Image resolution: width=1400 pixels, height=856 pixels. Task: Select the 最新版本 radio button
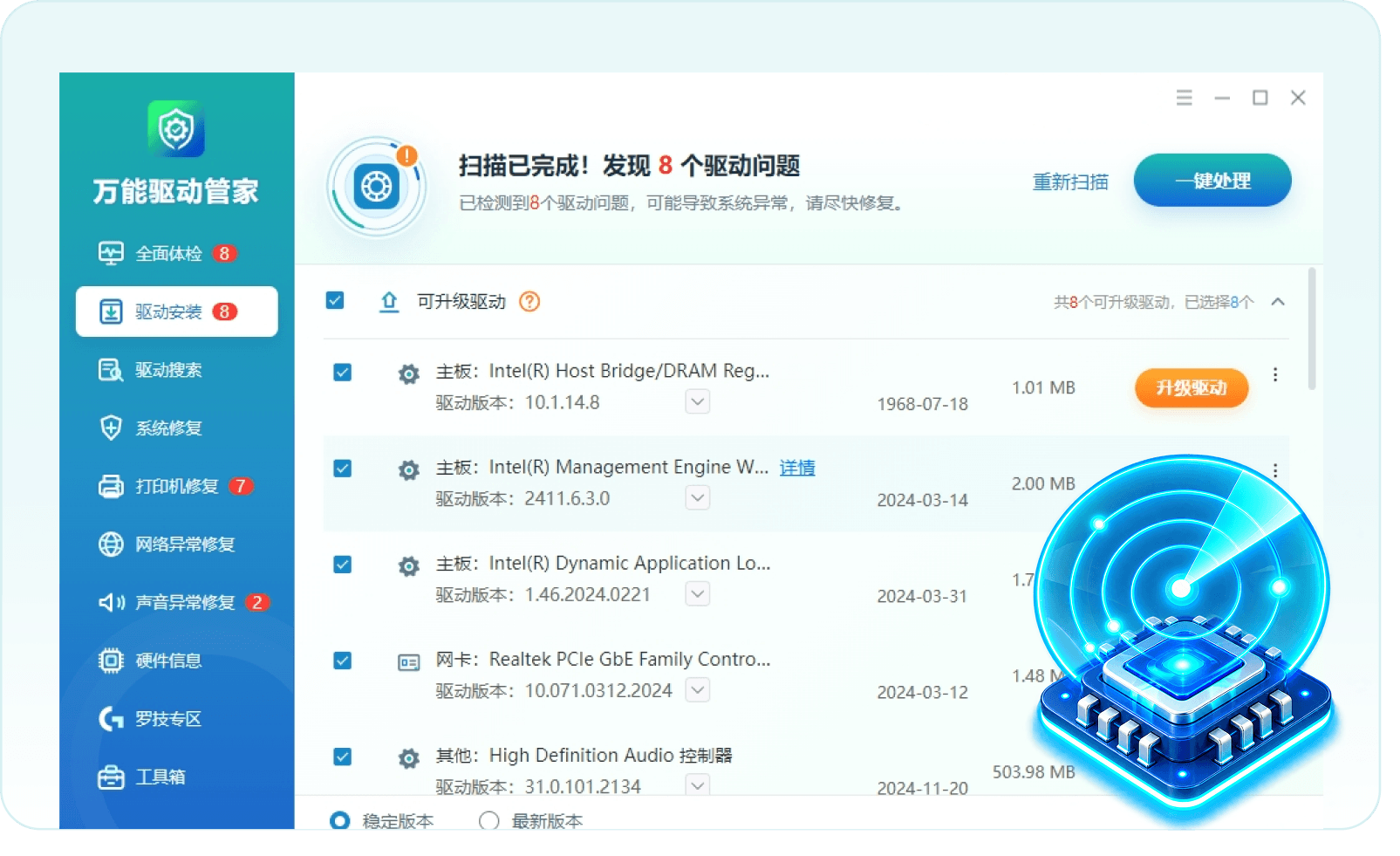pyautogui.click(x=489, y=820)
